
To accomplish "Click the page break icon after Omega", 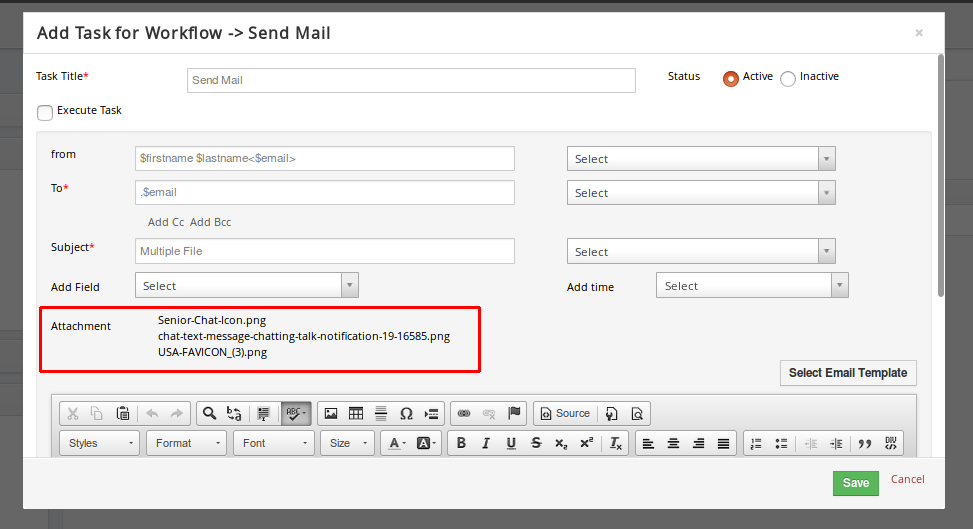I will click(x=431, y=414).
